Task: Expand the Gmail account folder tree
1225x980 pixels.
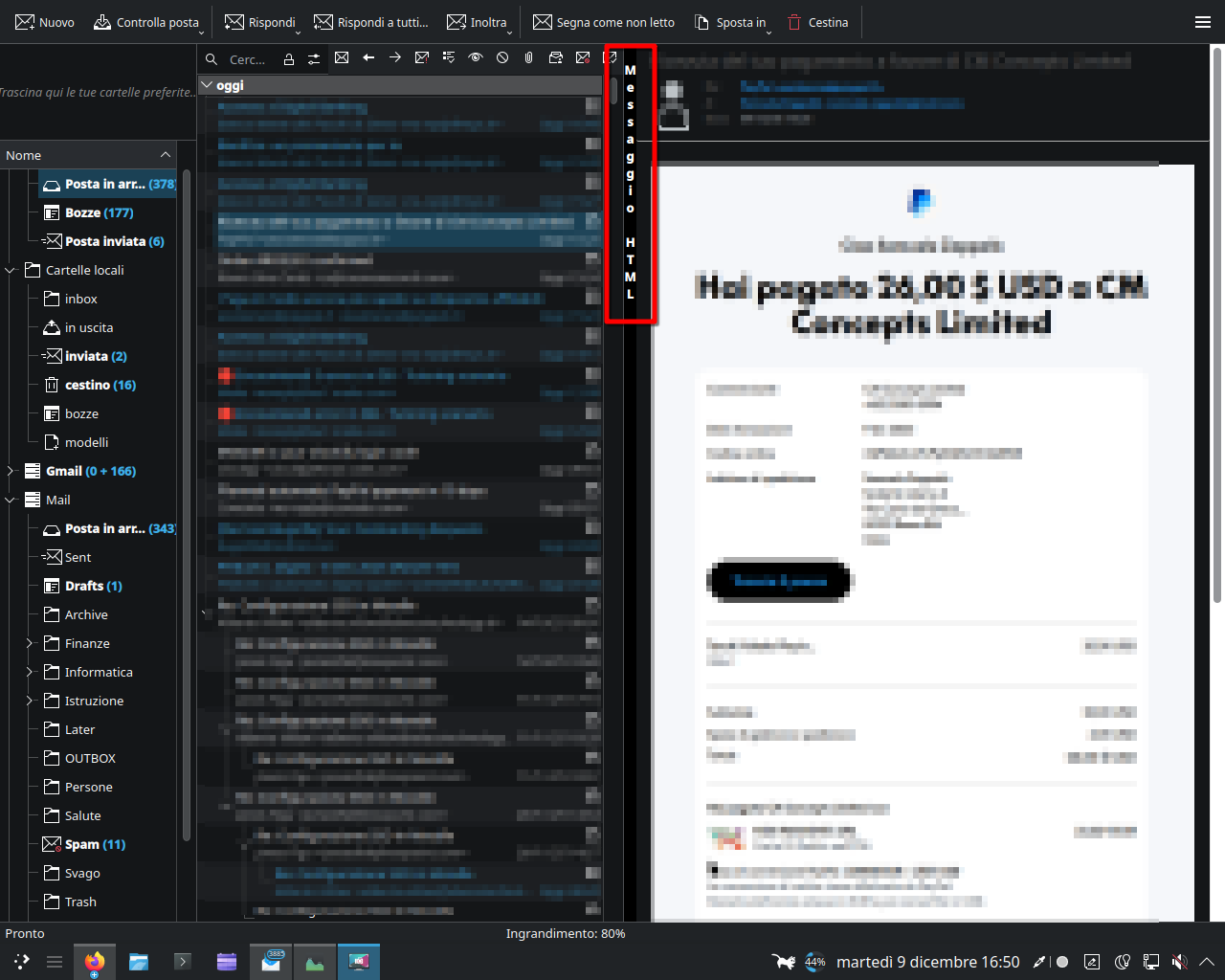Action: (x=11, y=471)
